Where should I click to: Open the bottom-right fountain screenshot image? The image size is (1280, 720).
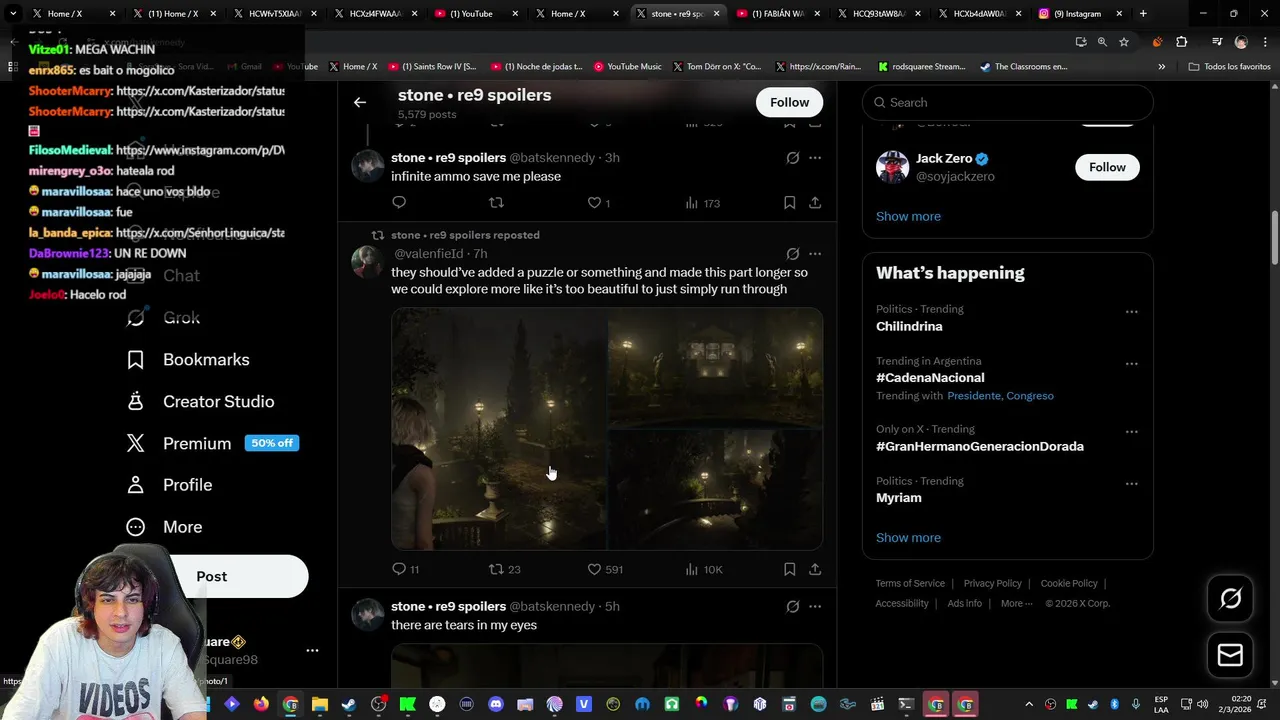[715, 489]
